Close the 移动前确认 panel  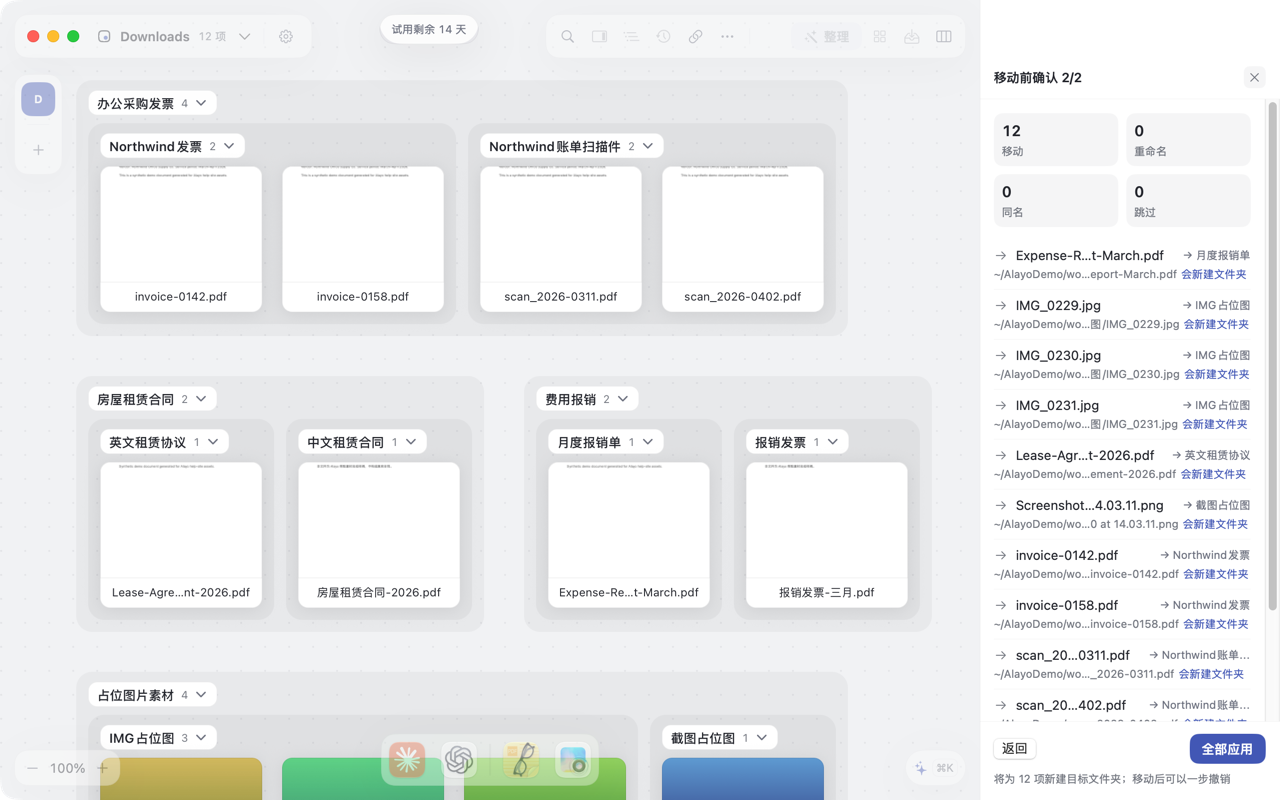point(1254,78)
